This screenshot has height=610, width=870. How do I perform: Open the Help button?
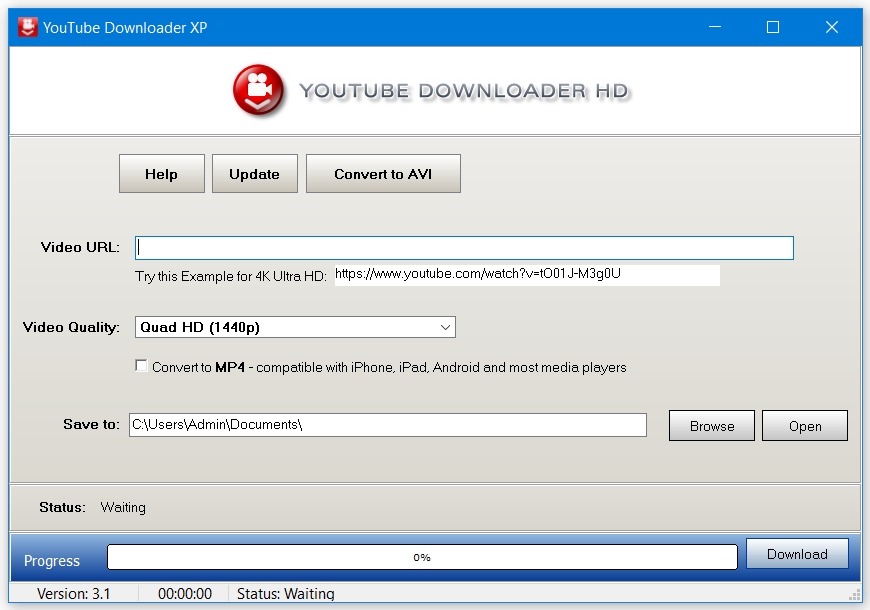pyautogui.click(x=161, y=174)
